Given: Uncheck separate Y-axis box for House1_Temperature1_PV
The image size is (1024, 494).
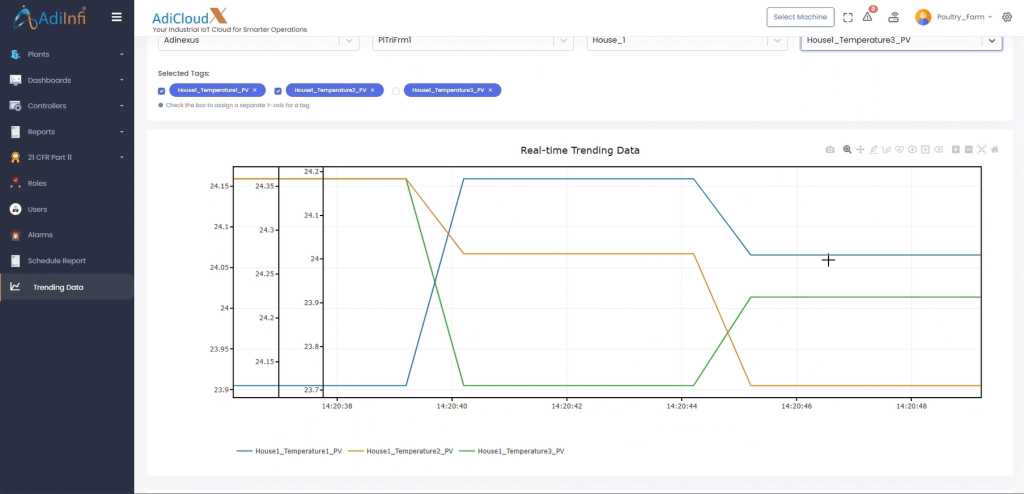Looking at the screenshot, I should click(x=161, y=91).
